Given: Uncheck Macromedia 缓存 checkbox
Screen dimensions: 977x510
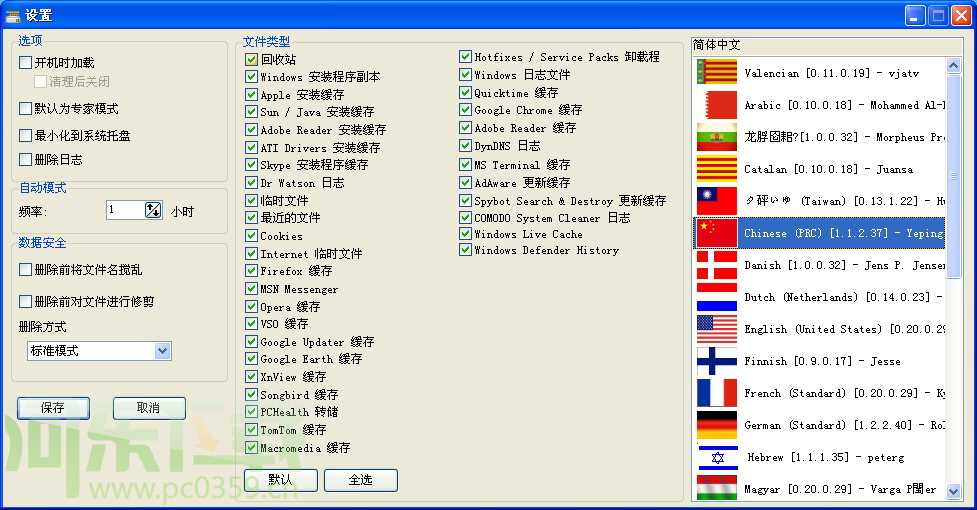Looking at the screenshot, I should (251, 447).
